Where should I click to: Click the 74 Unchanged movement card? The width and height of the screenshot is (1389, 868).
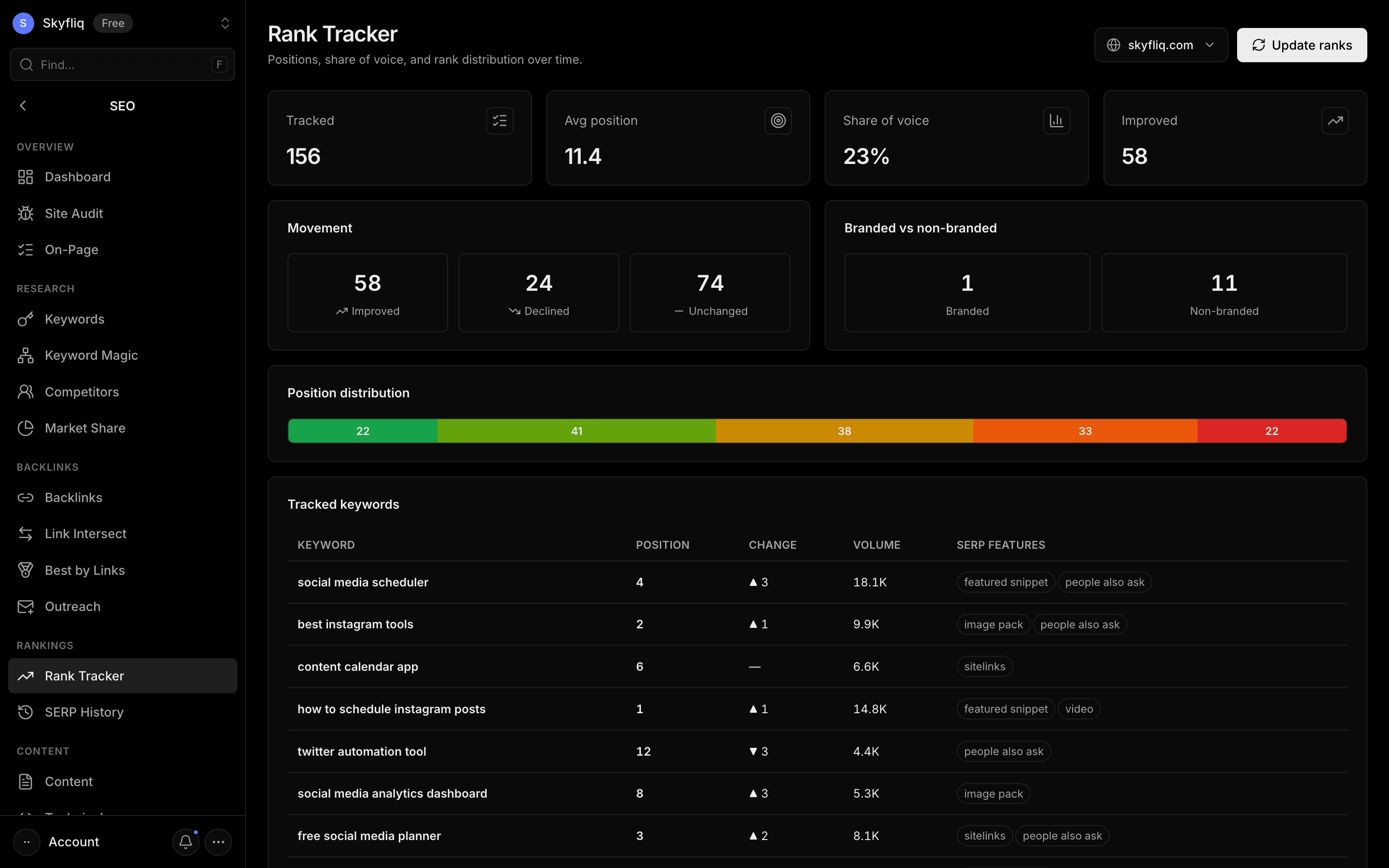point(710,293)
